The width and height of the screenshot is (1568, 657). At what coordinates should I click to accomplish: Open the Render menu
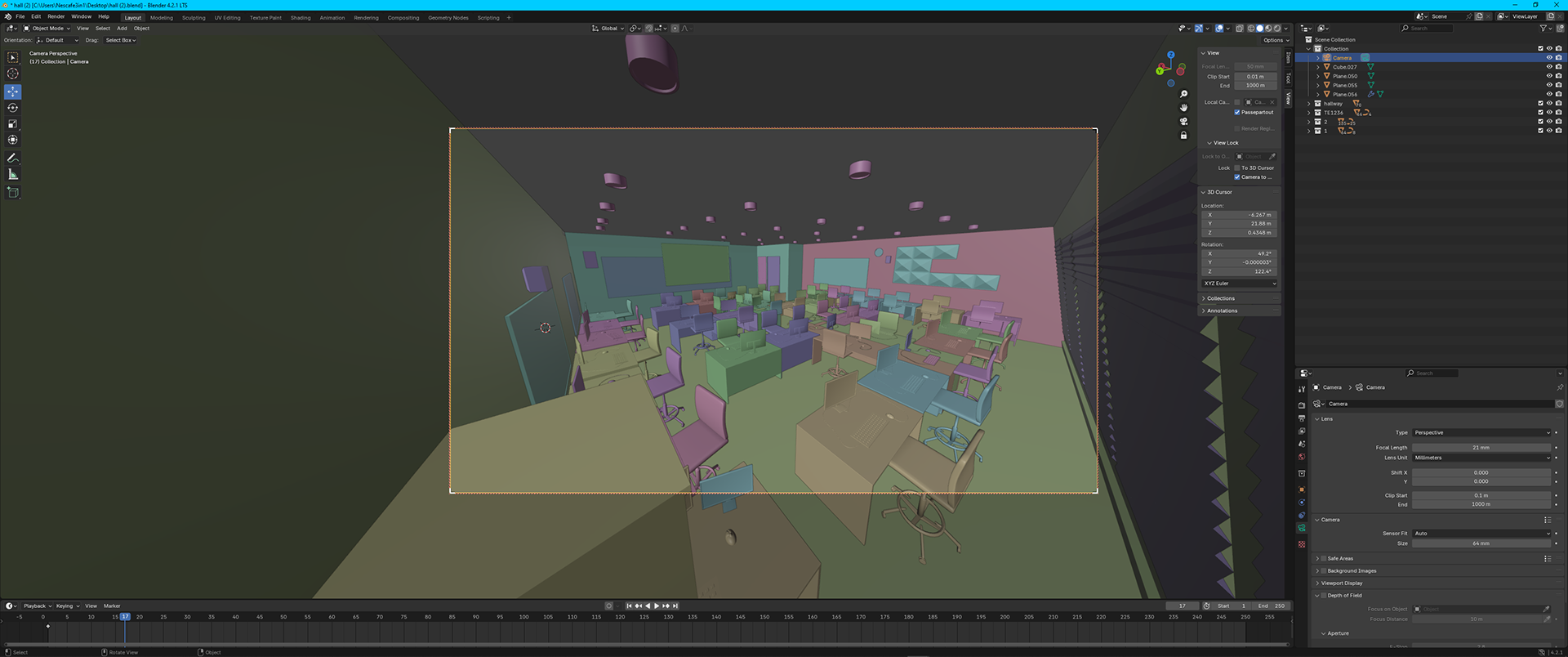coord(56,16)
